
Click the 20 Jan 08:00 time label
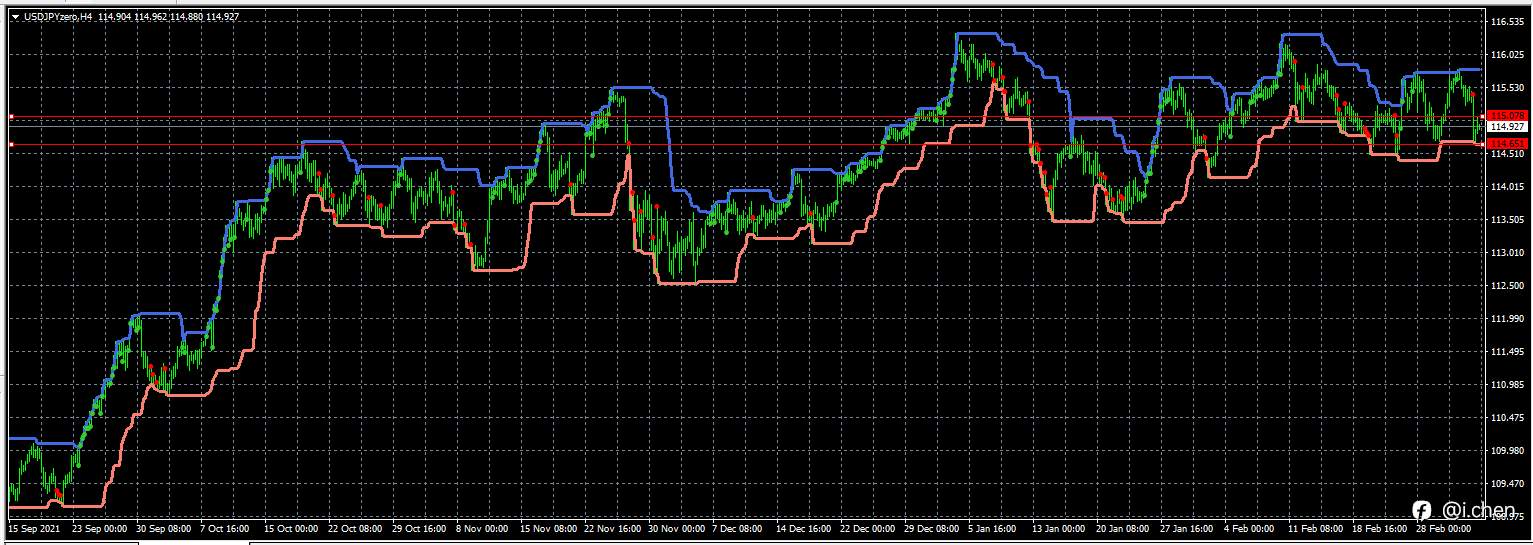(1124, 528)
